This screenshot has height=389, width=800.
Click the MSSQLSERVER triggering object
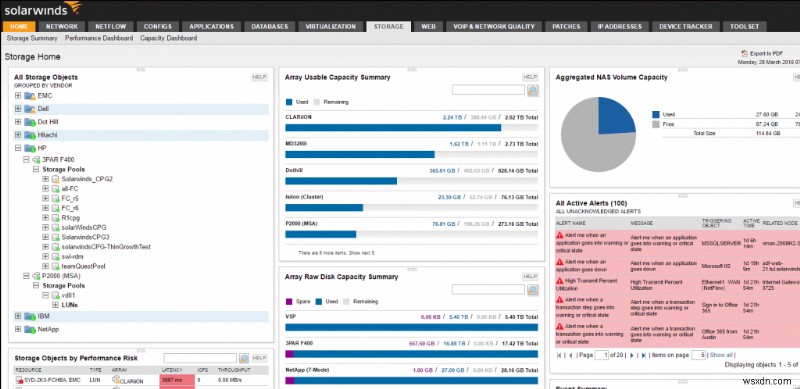pyautogui.click(x=721, y=244)
